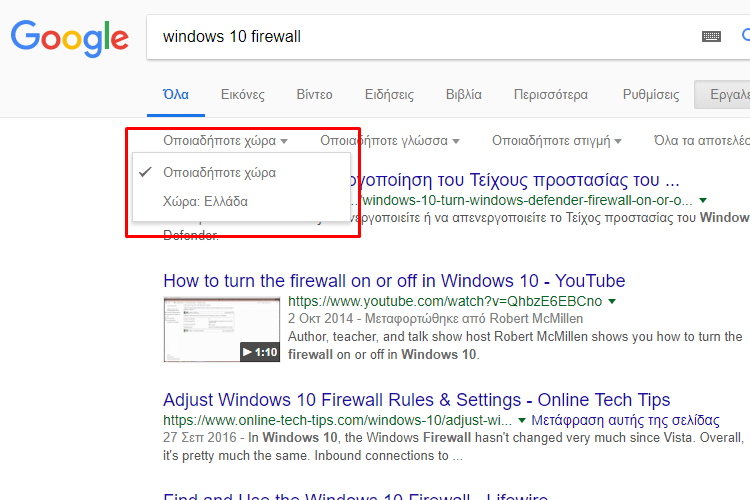Click the Εργαλεία tools button
750x500 pixels.
tap(722, 95)
